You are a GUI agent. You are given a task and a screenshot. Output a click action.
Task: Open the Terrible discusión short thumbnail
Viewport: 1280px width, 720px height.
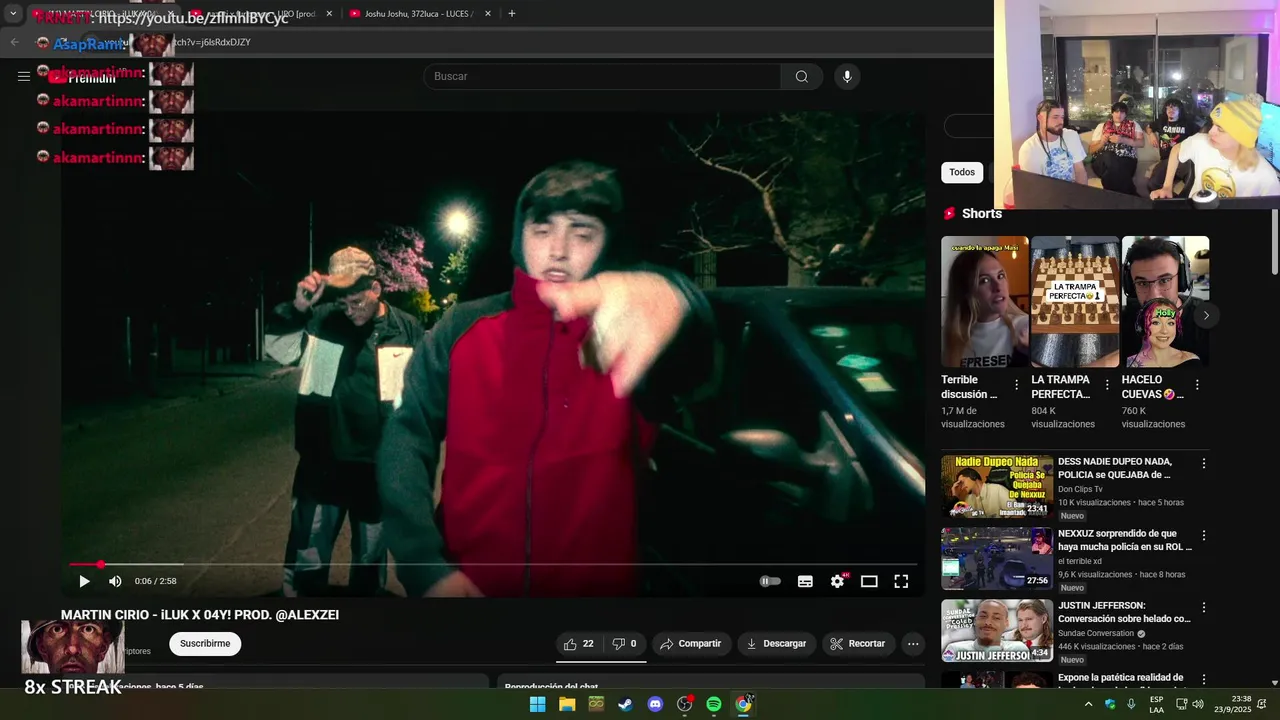coord(985,301)
